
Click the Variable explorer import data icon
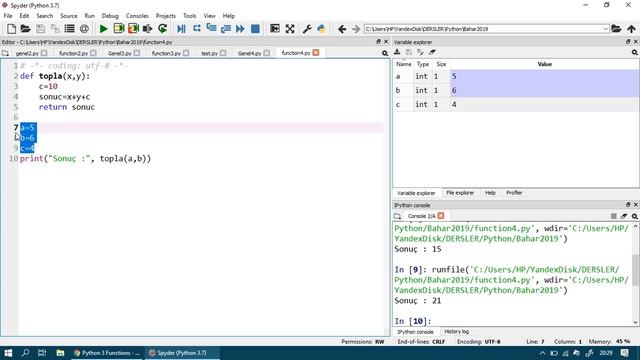click(397, 52)
